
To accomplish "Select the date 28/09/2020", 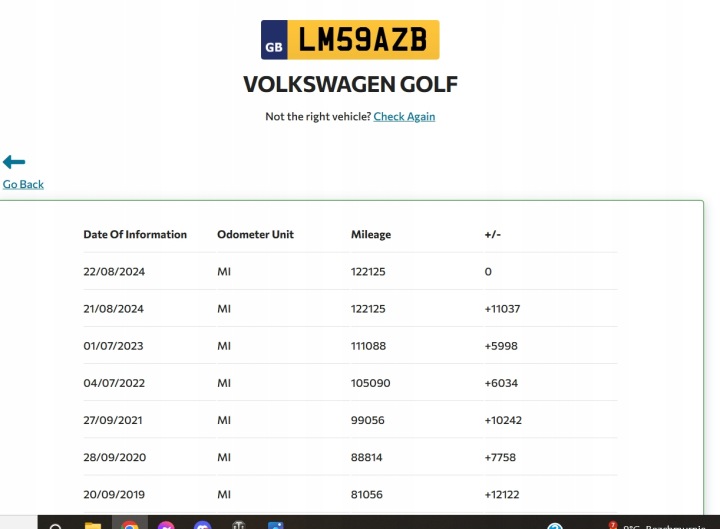I will pos(115,457).
